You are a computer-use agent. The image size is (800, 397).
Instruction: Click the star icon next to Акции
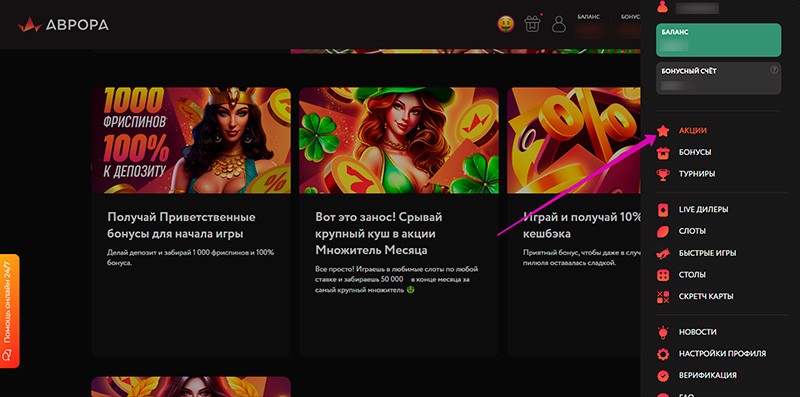point(663,131)
